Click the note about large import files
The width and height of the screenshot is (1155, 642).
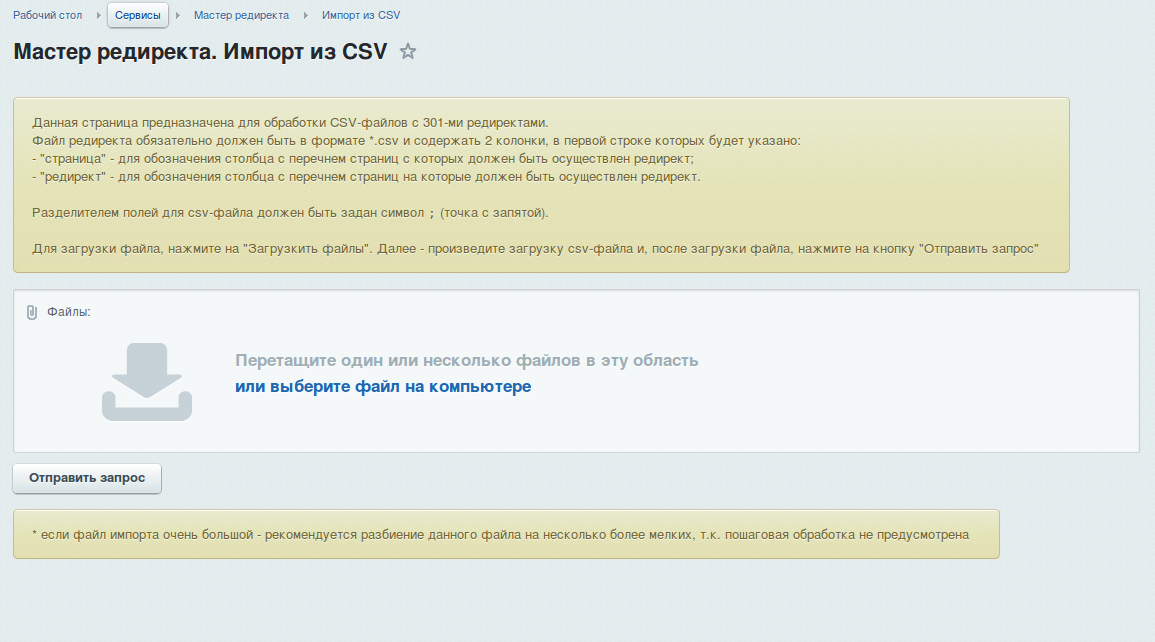pos(500,535)
